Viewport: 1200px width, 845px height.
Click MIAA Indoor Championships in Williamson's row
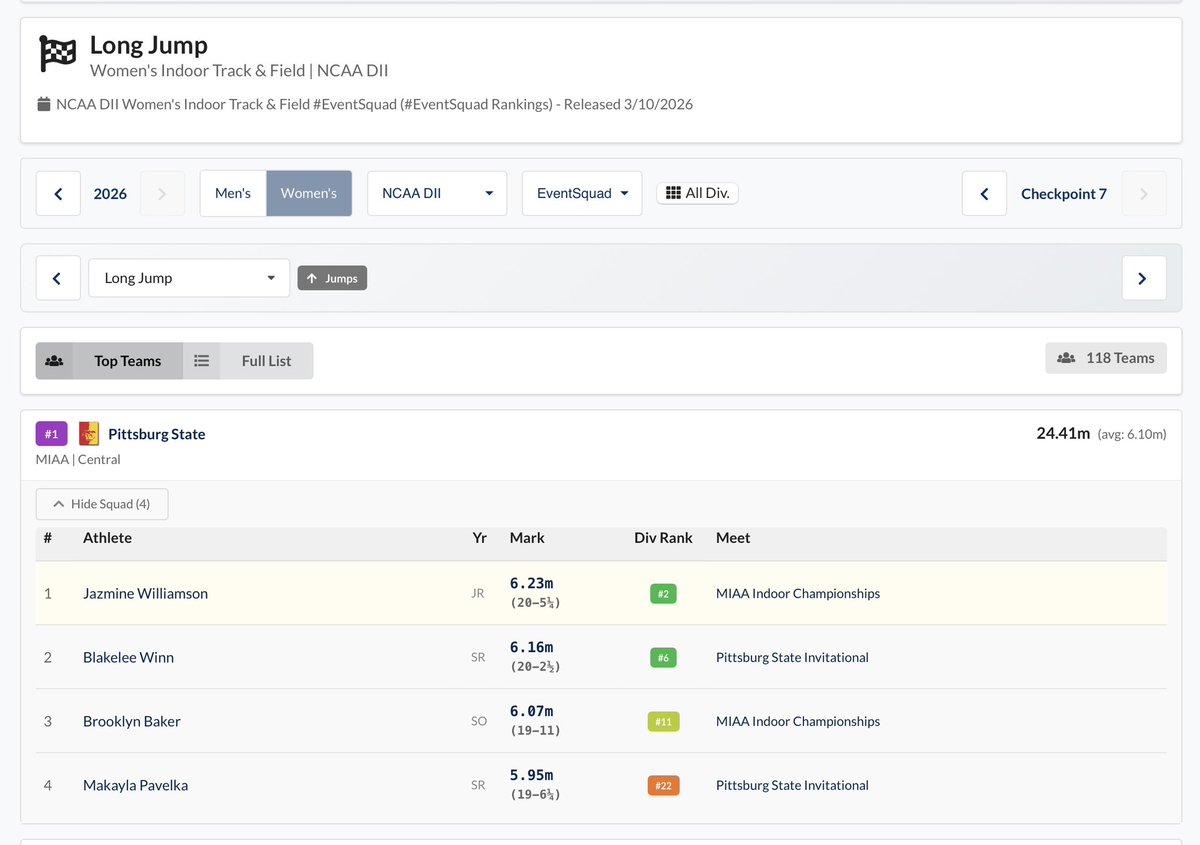click(798, 593)
